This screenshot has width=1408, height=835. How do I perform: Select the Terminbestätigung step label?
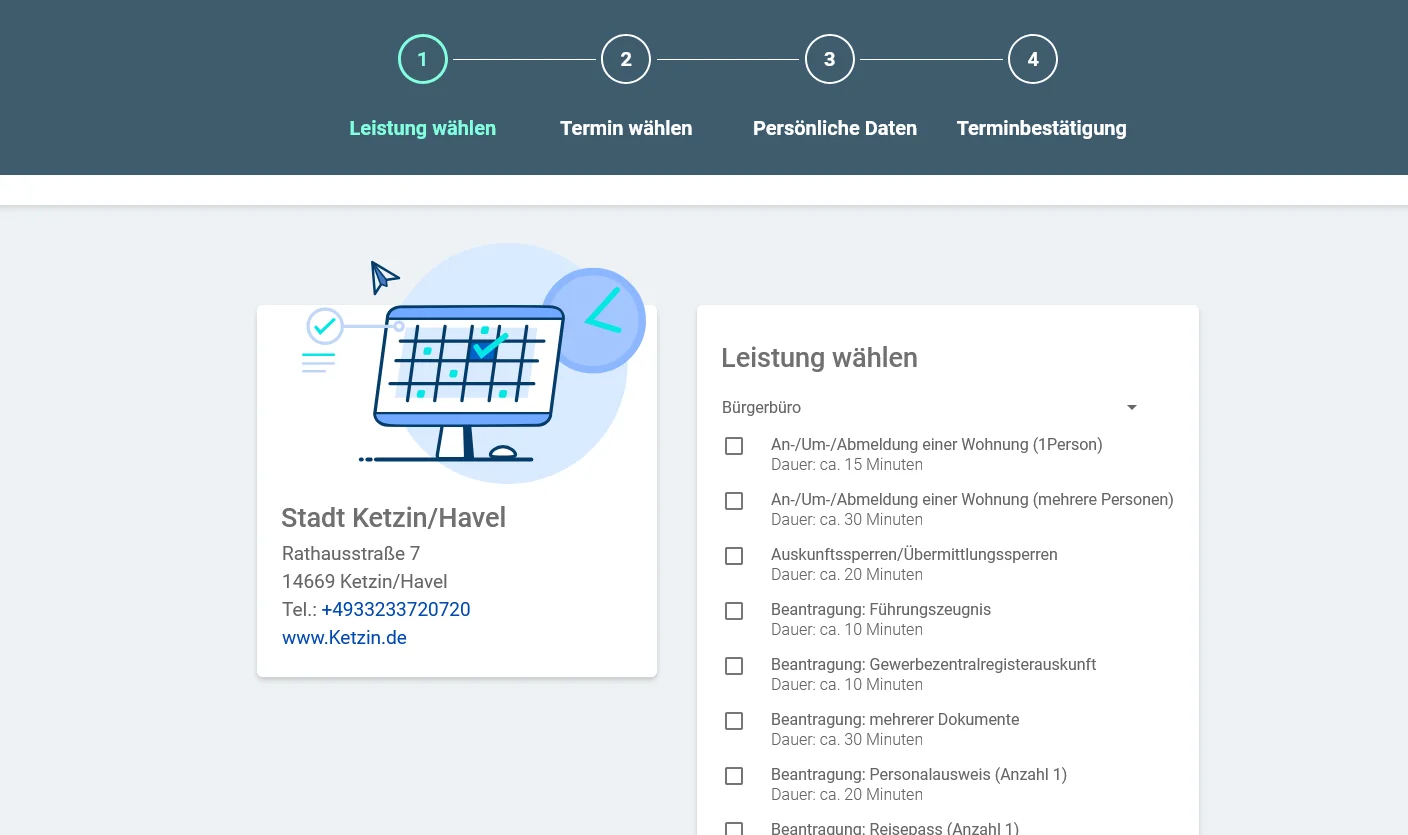[1041, 128]
